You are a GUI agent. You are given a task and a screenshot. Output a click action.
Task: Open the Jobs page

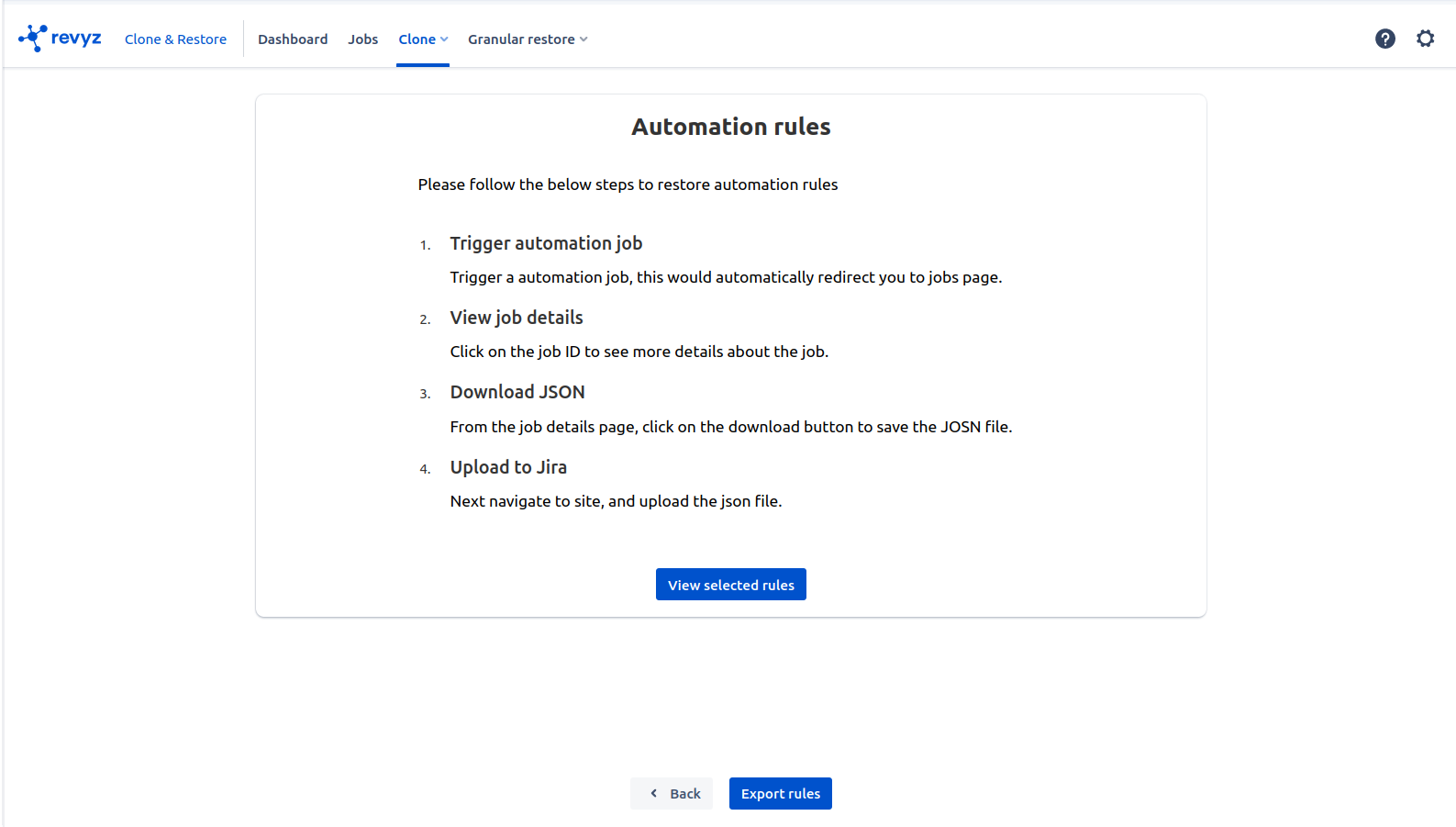[x=362, y=39]
